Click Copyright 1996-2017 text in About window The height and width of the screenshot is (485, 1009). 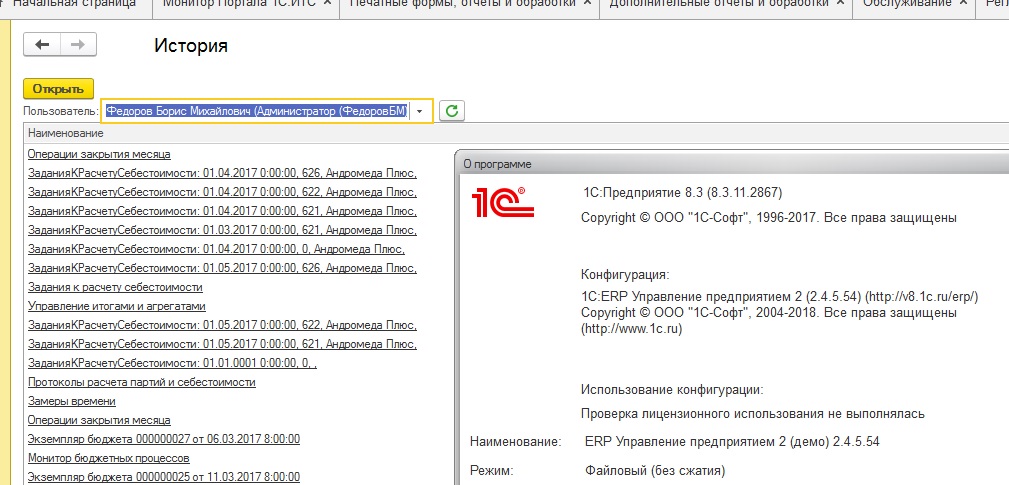[x=768, y=217]
